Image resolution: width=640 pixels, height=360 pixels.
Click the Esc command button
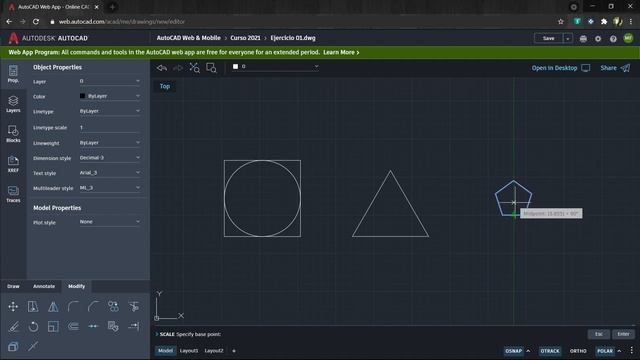(598, 334)
